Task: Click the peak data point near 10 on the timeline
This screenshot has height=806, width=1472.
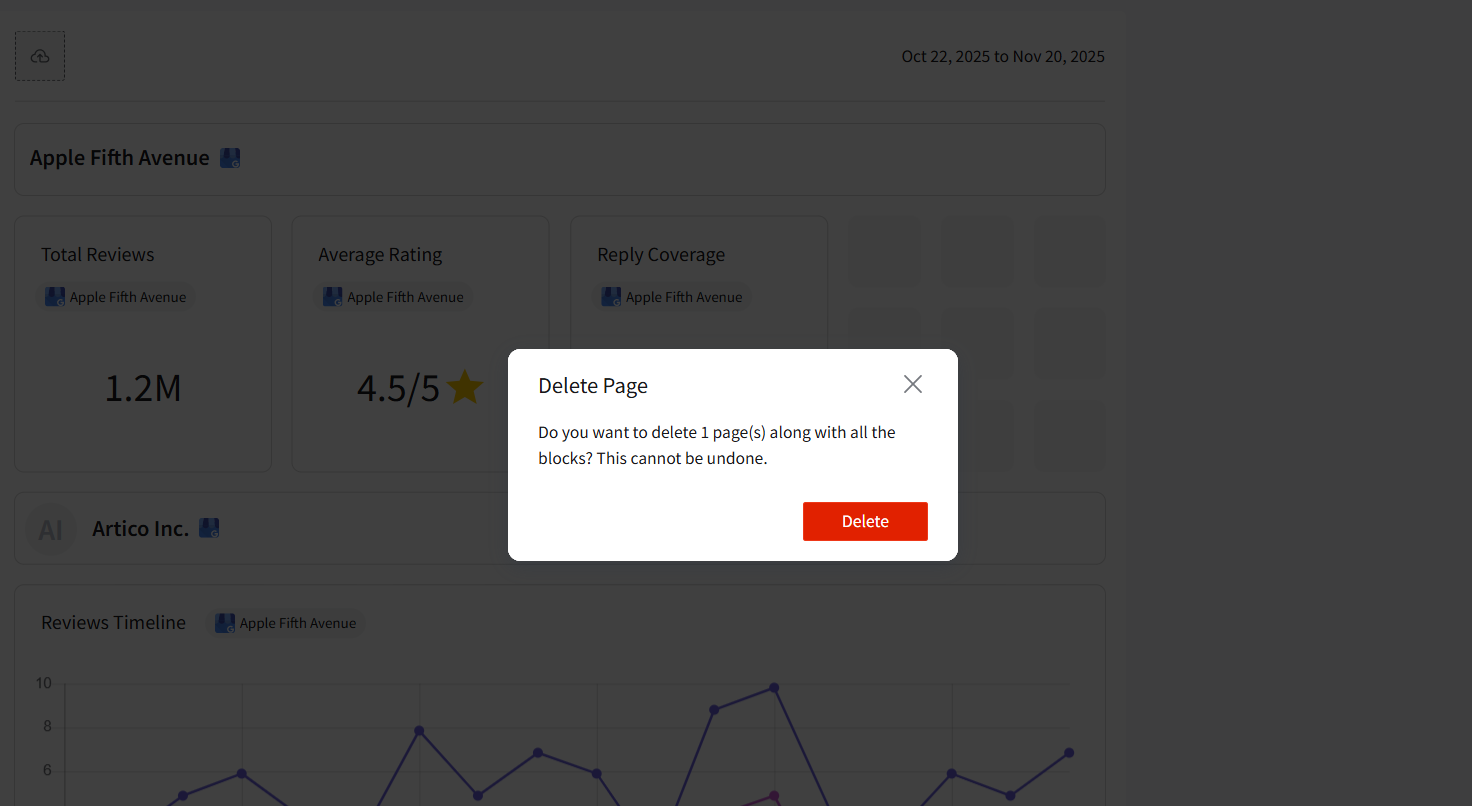Action: (x=774, y=688)
